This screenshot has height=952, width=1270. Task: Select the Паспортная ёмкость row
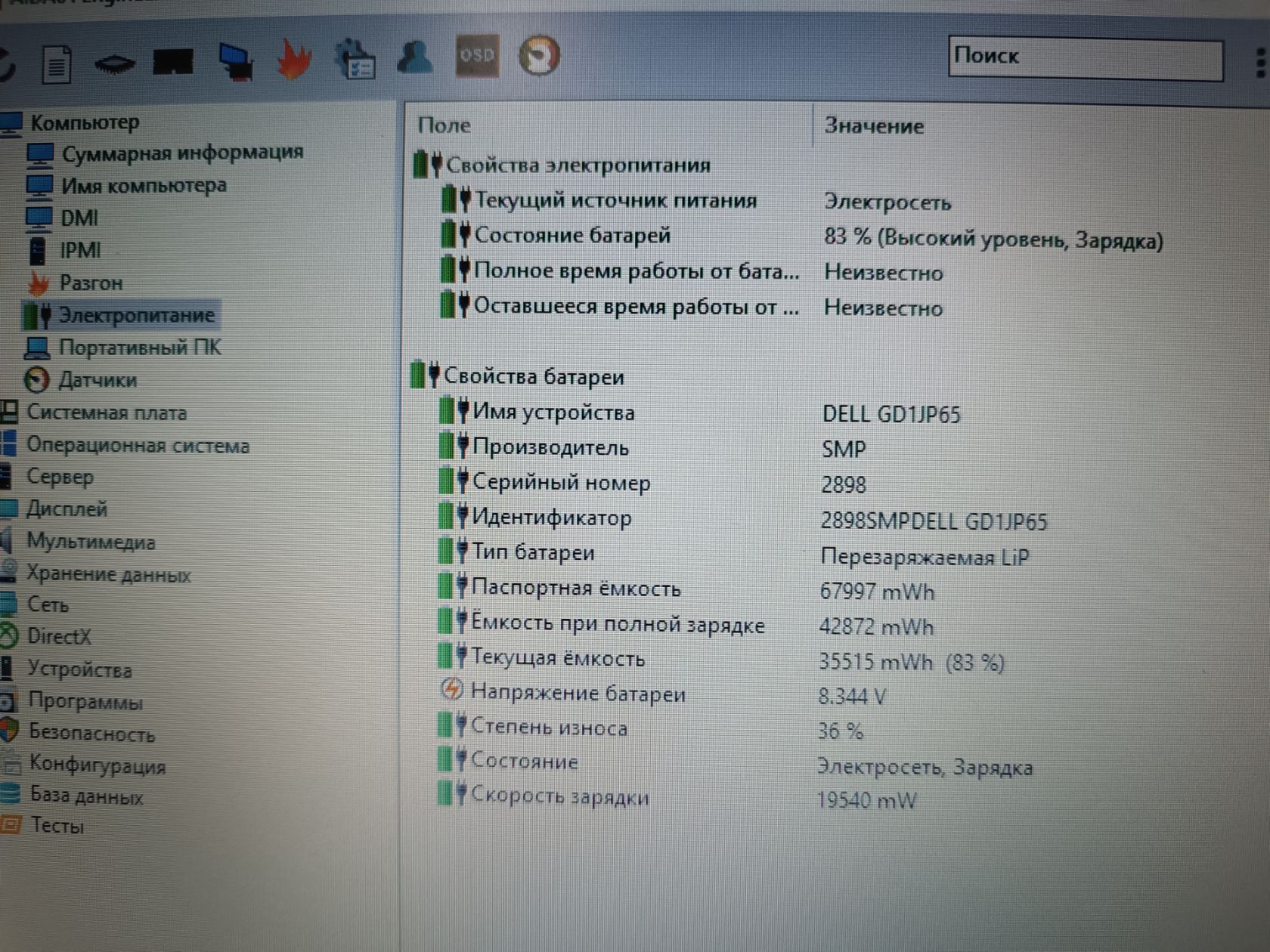(x=686, y=589)
